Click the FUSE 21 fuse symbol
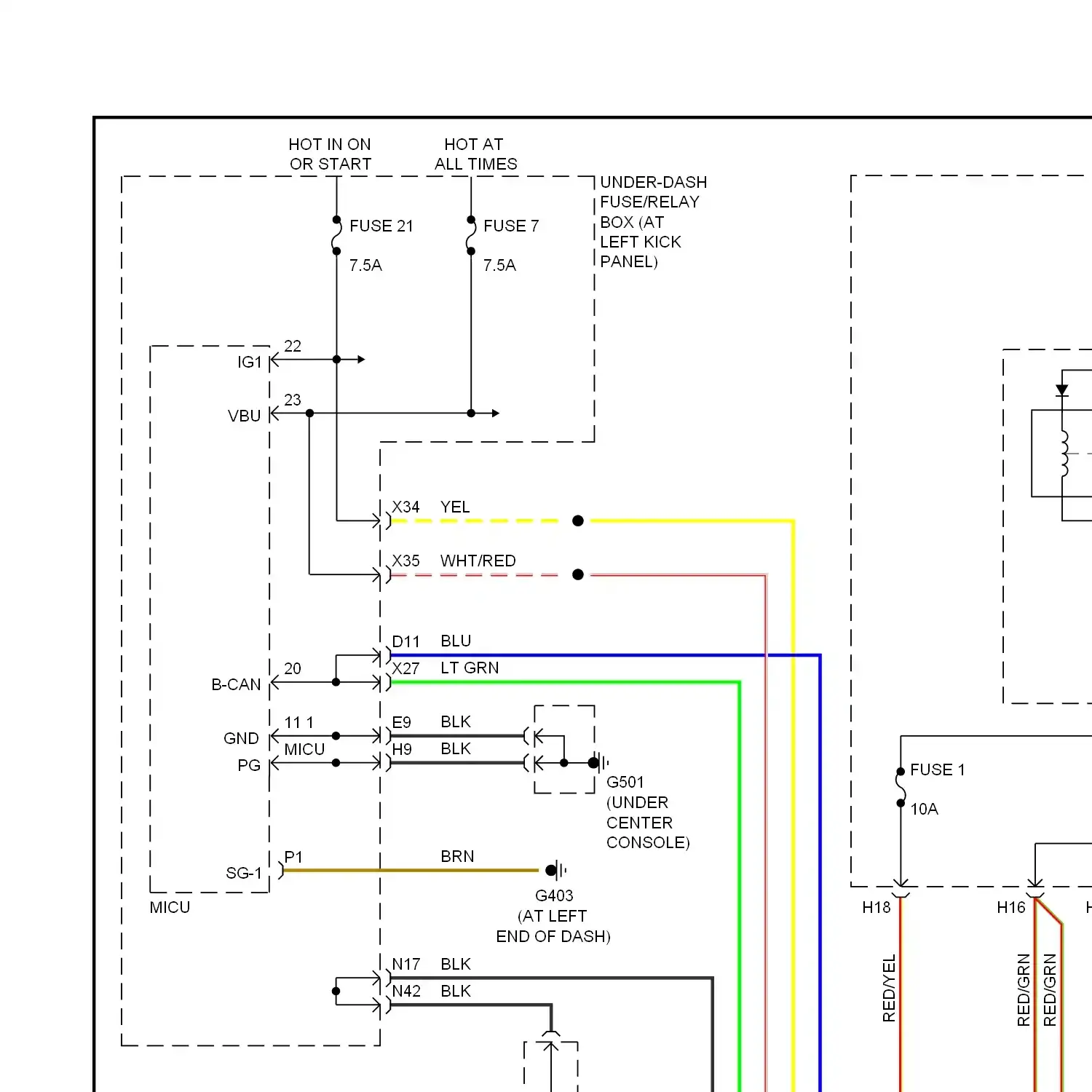The height and width of the screenshot is (1092, 1092). [336, 235]
